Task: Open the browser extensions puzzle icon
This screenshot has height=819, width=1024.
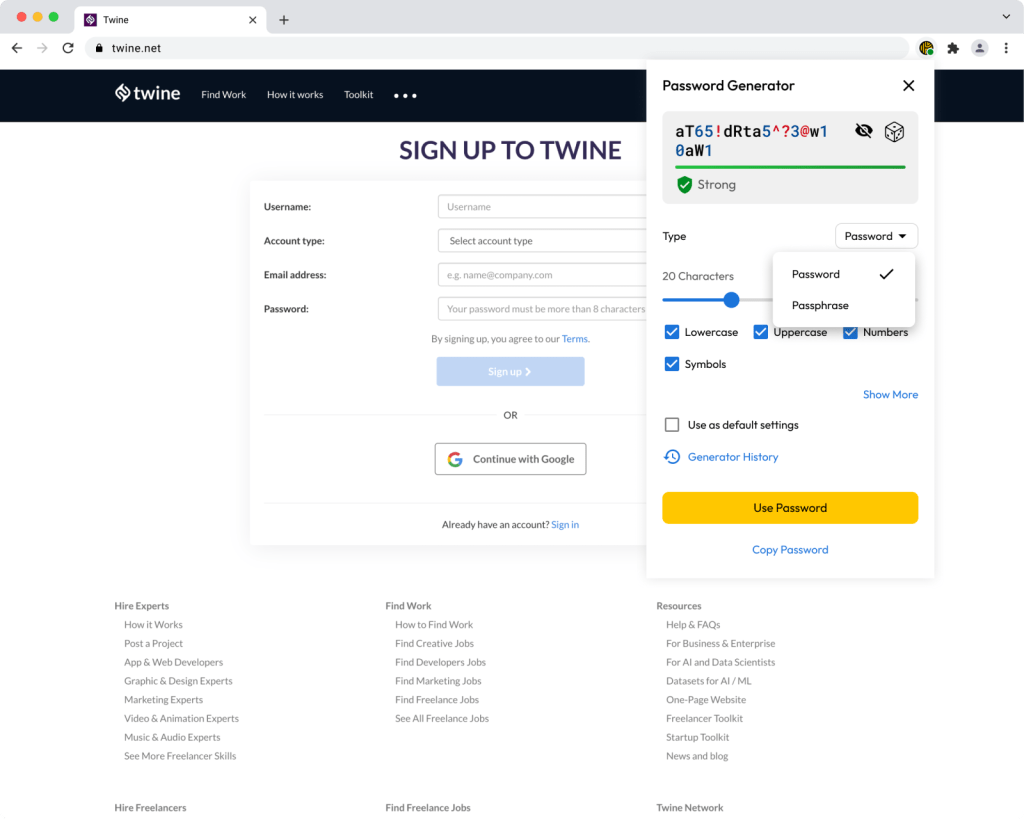Action: [953, 48]
